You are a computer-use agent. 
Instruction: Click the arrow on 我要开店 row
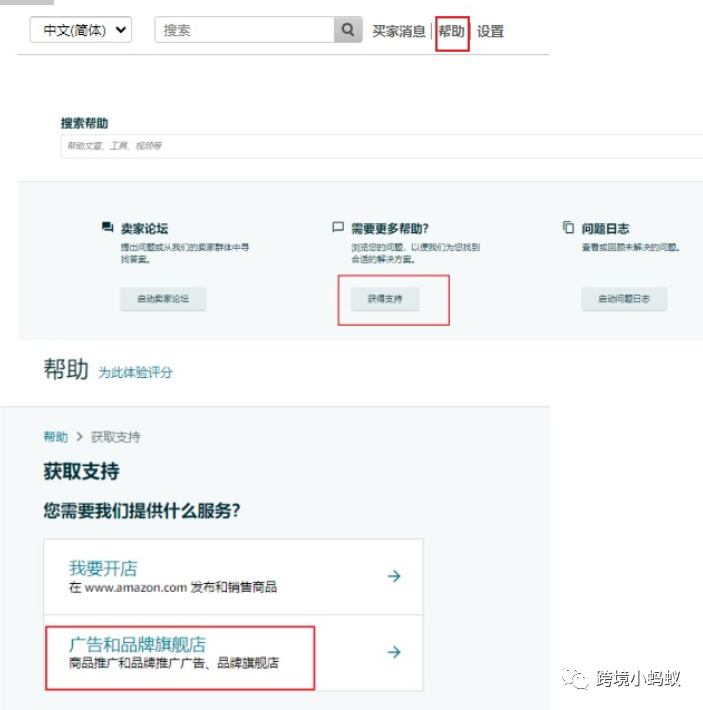click(394, 576)
